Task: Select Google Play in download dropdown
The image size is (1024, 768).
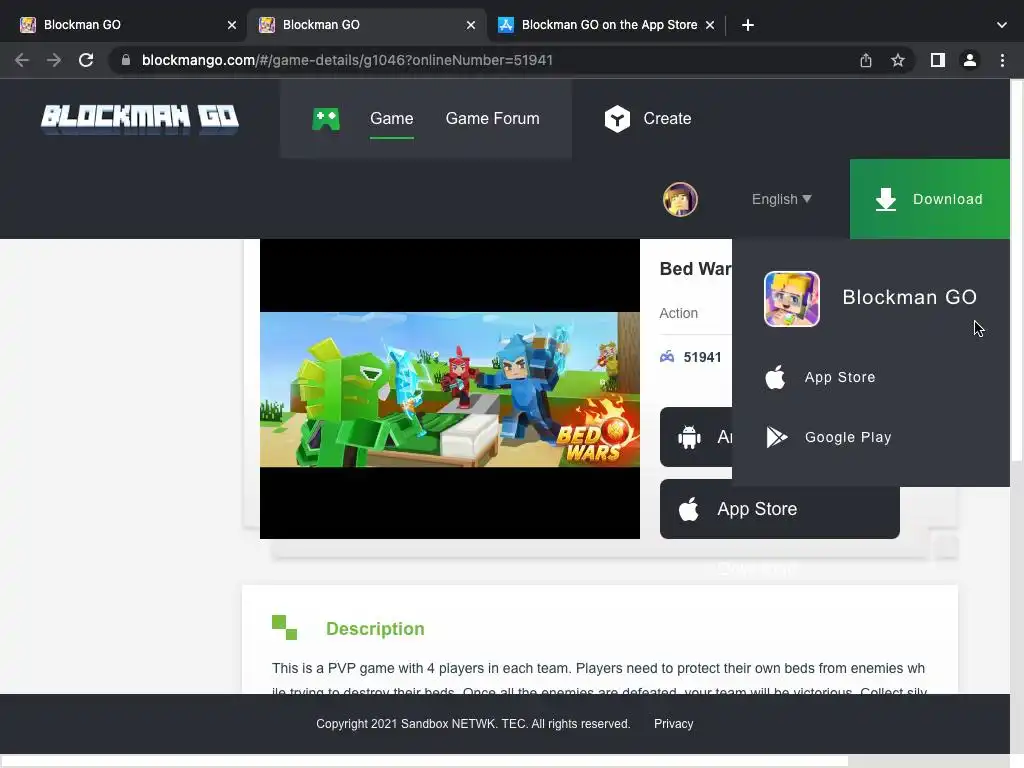Action: click(x=848, y=438)
